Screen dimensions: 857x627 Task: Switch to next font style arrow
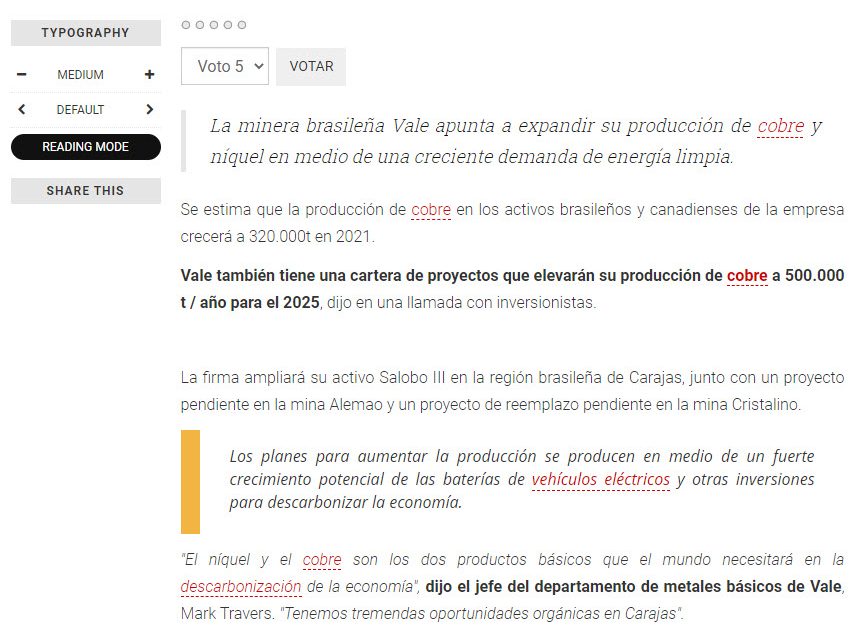(x=149, y=110)
